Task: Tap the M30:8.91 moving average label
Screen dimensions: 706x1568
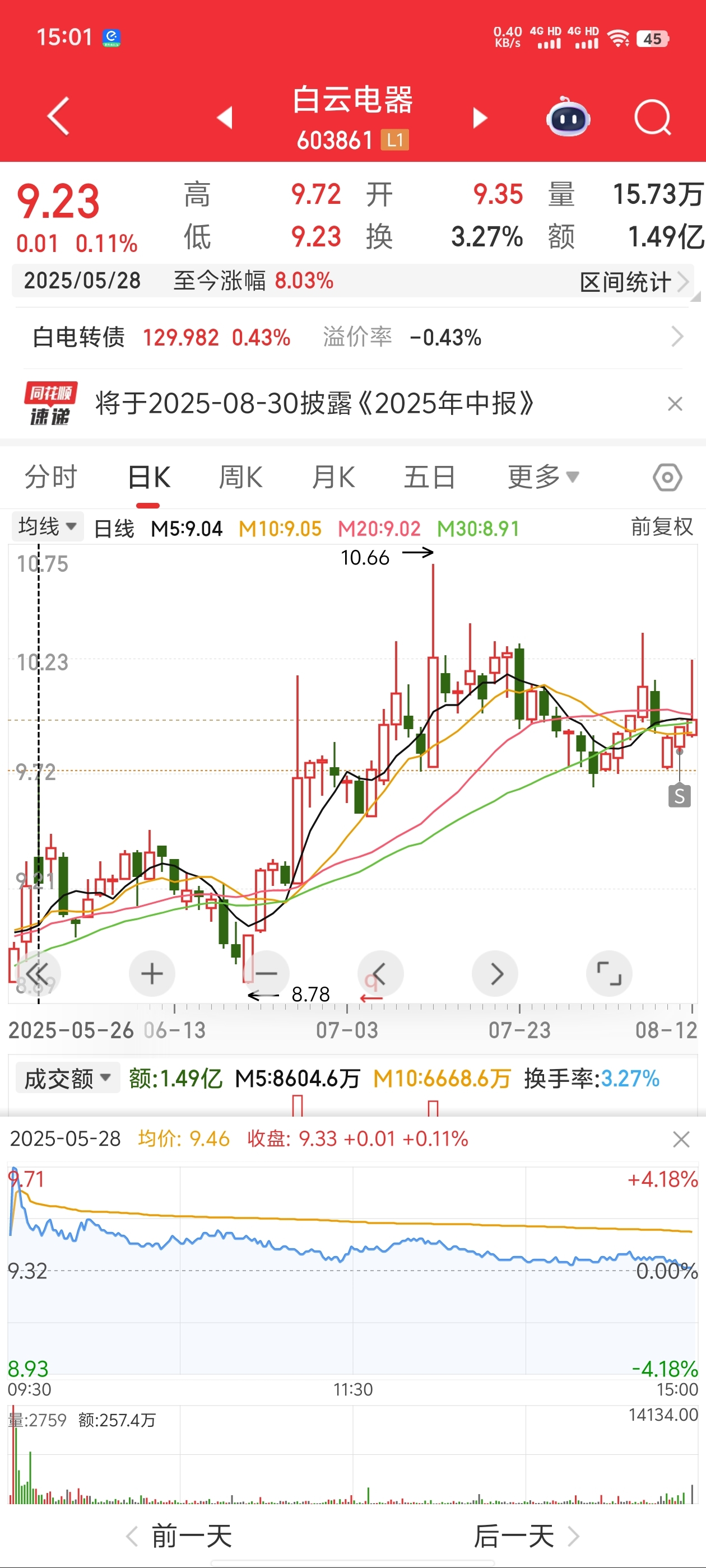Action: (x=478, y=528)
